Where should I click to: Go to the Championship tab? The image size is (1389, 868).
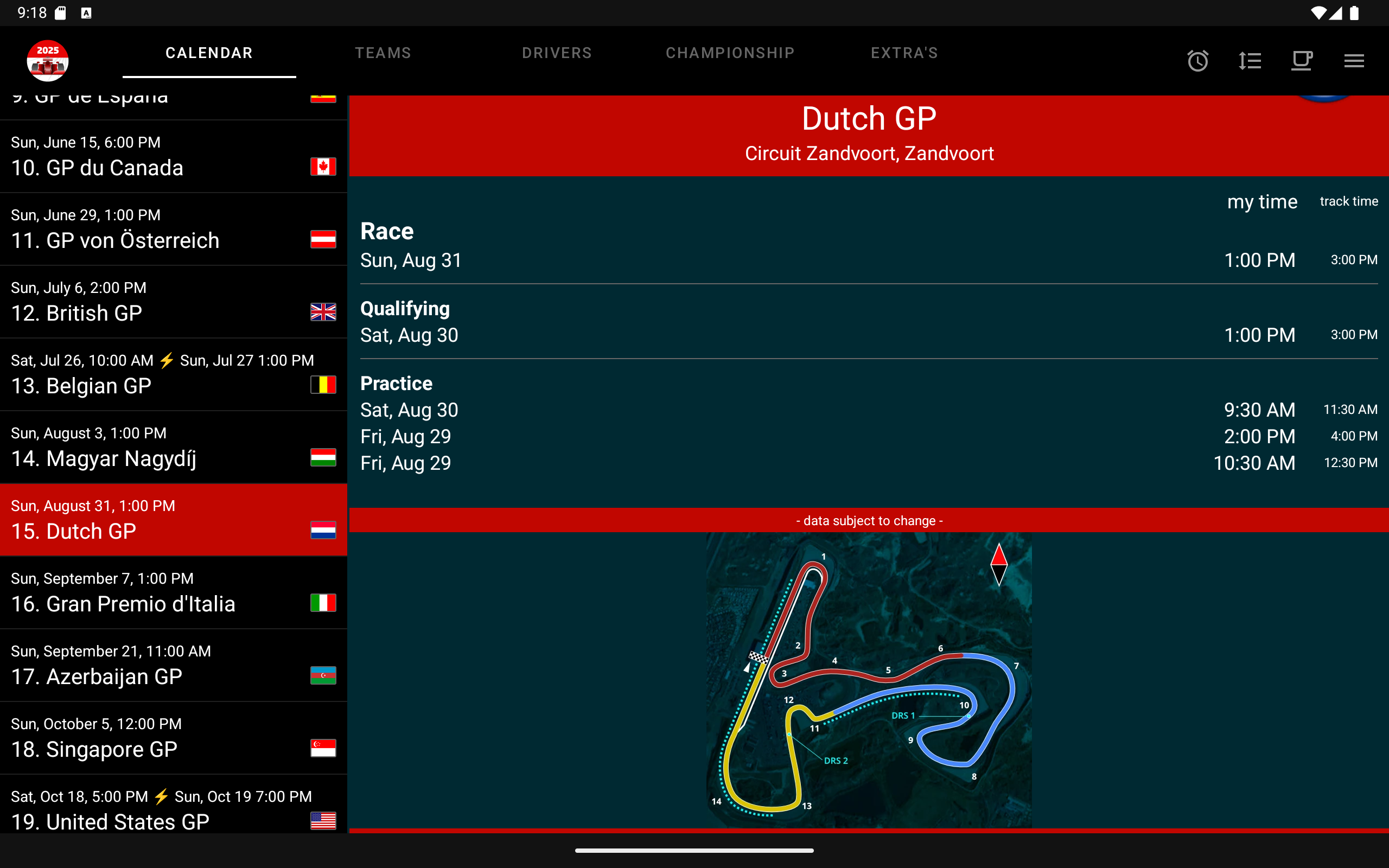[730, 53]
